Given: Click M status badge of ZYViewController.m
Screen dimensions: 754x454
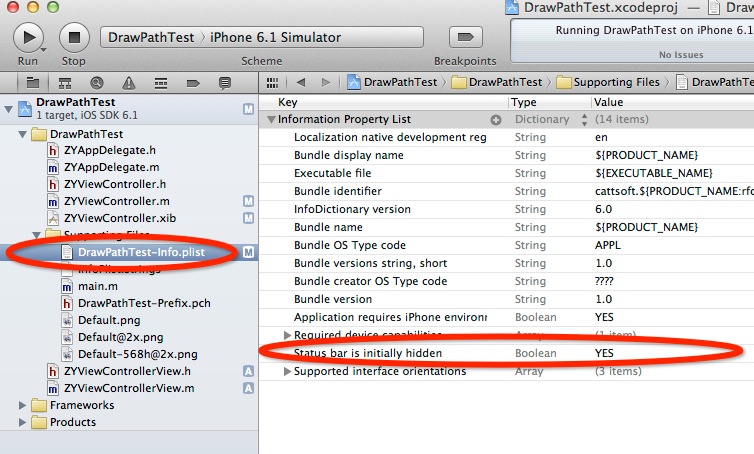Looking at the screenshot, I should (x=248, y=202).
